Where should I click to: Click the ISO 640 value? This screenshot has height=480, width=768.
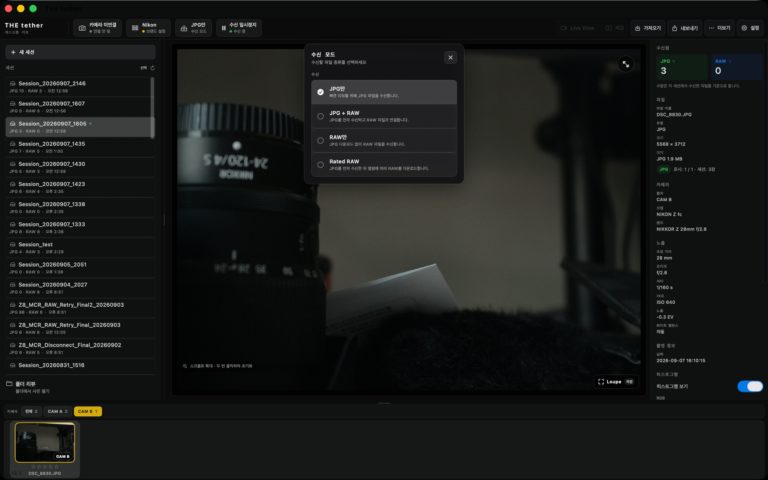tap(666, 302)
